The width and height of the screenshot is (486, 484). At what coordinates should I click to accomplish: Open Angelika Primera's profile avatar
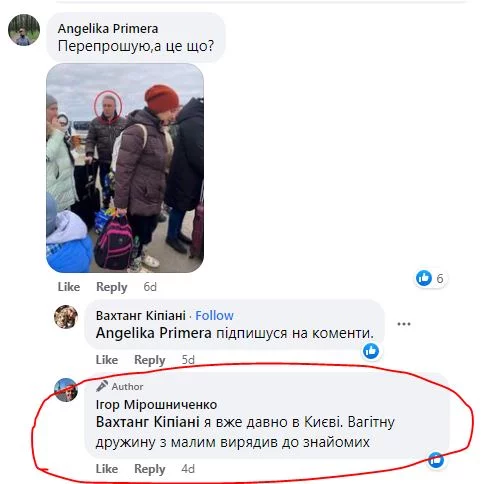click(x=24, y=30)
